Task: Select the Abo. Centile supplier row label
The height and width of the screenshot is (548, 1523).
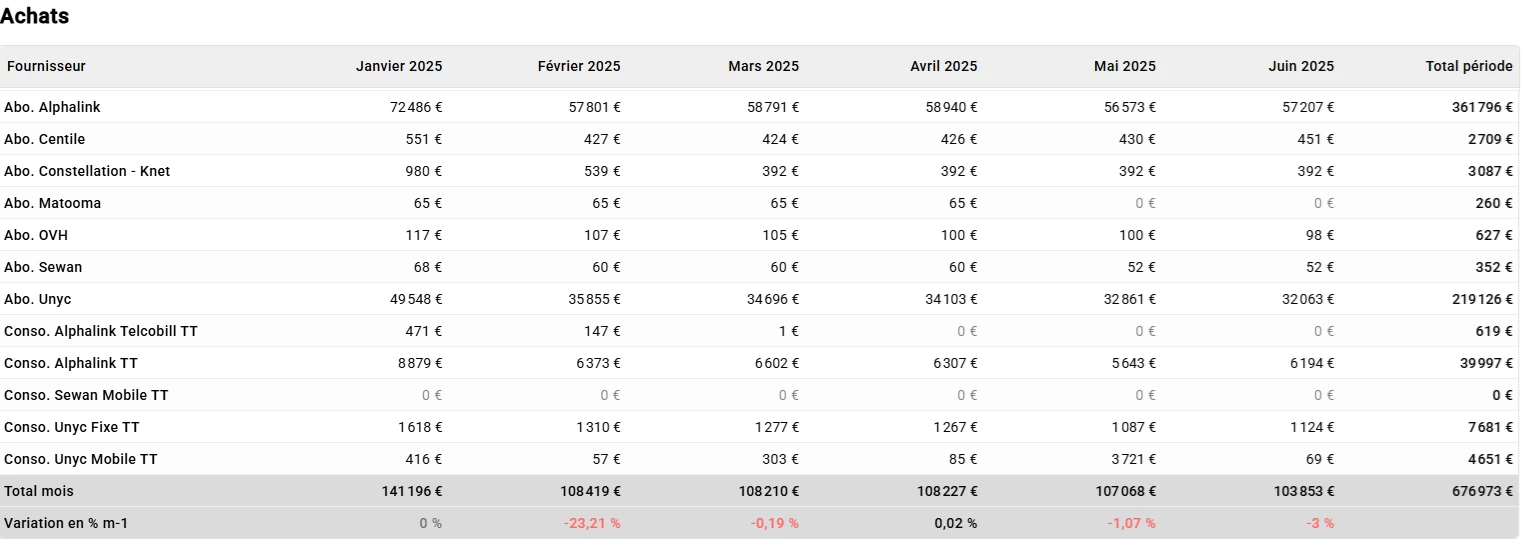Action: pos(45,139)
